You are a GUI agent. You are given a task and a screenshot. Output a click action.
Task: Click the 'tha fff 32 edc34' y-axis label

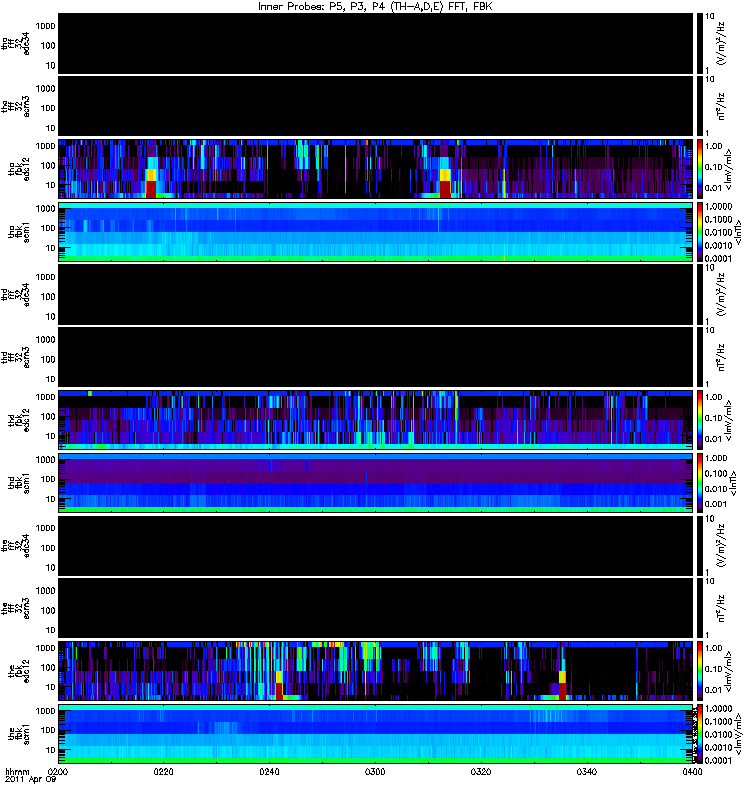point(16,44)
